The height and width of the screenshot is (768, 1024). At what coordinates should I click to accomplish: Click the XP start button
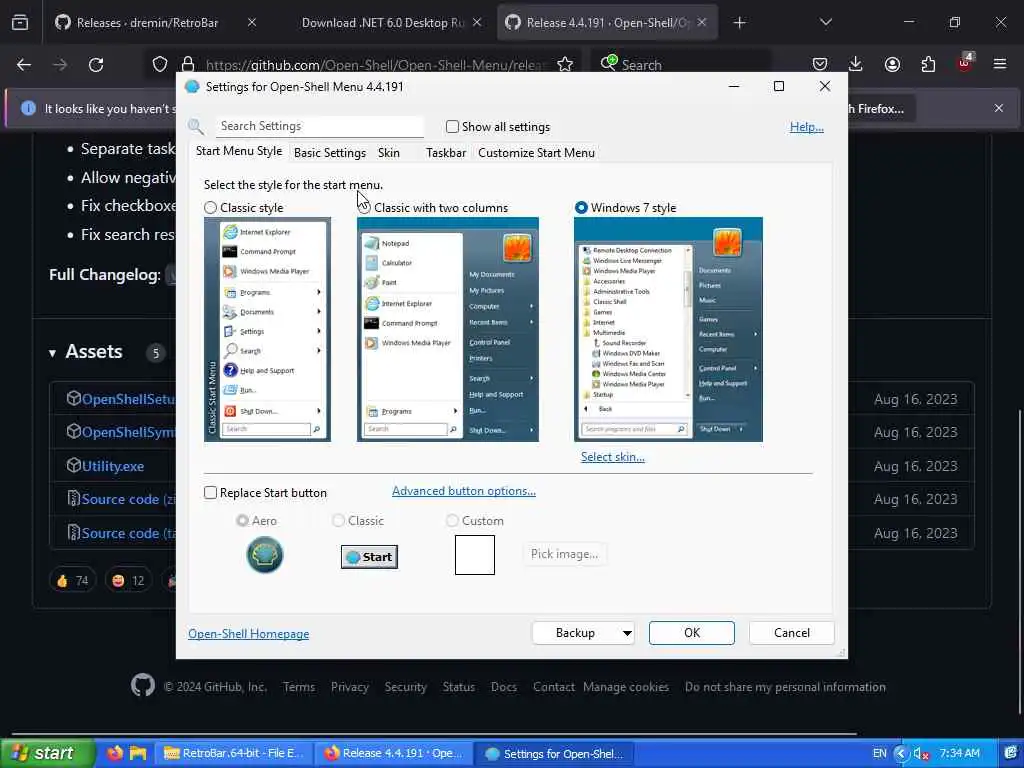pos(46,753)
